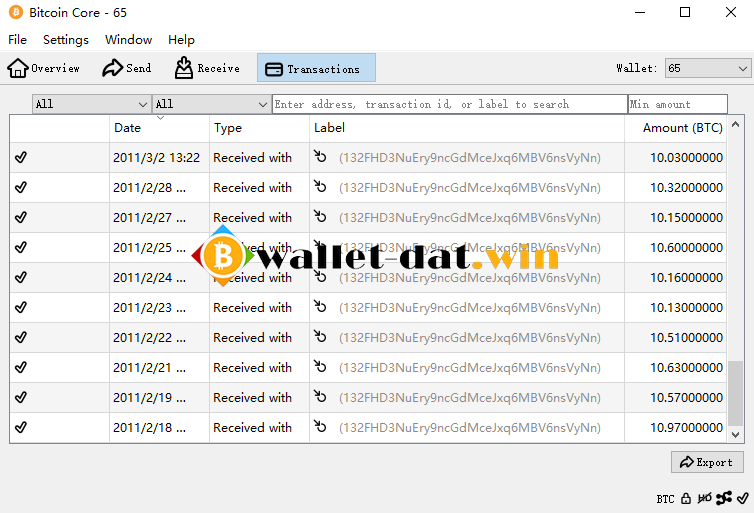This screenshot has height=513, width=754.
Task: Select the 2011/3/2 13:22 date cell
Action: coord(160,158)
